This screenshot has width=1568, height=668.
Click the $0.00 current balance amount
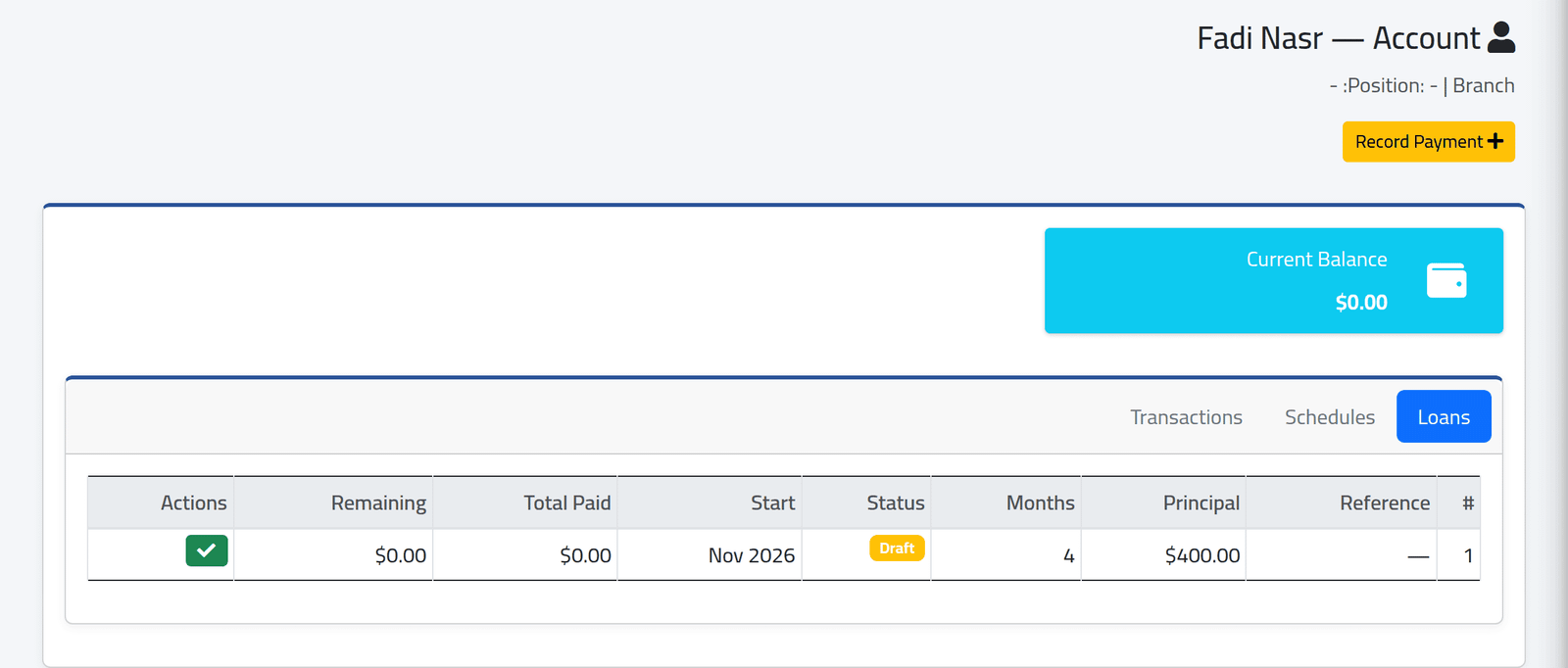pyautogui.click(x=1361, y=302)
